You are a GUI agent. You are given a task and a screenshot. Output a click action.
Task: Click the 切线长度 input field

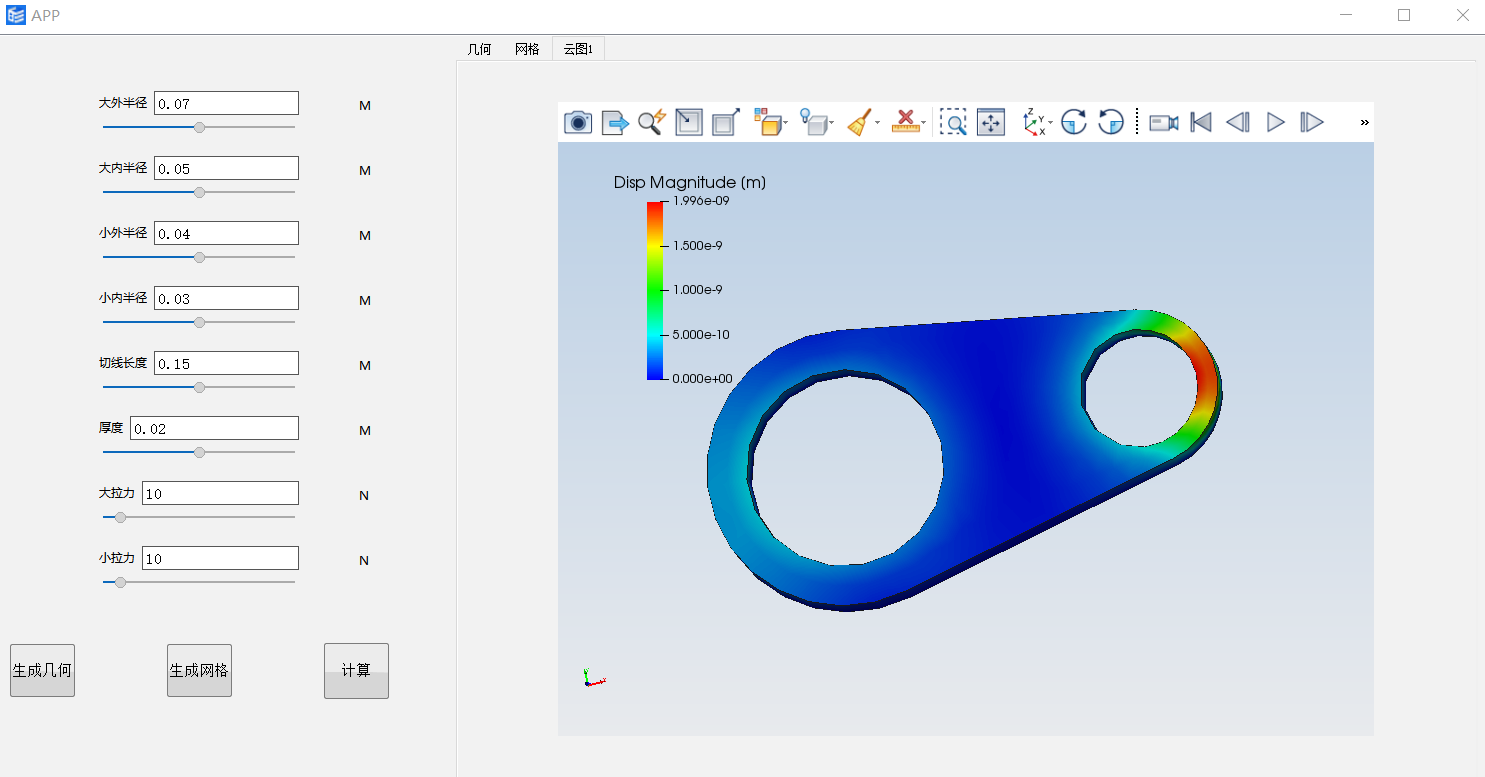click(x=227, y=363)
